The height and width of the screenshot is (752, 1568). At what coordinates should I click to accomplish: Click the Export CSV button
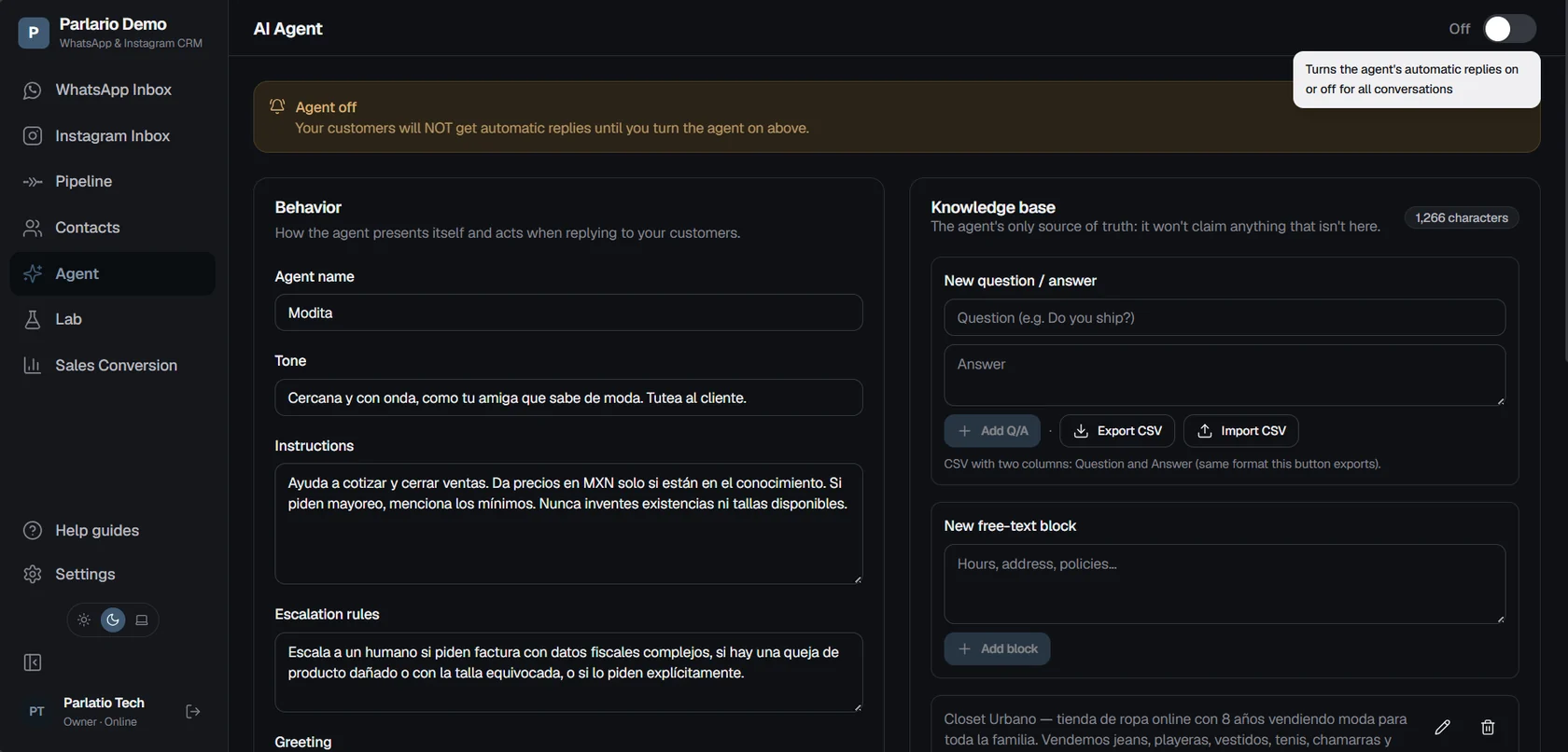1117,431
